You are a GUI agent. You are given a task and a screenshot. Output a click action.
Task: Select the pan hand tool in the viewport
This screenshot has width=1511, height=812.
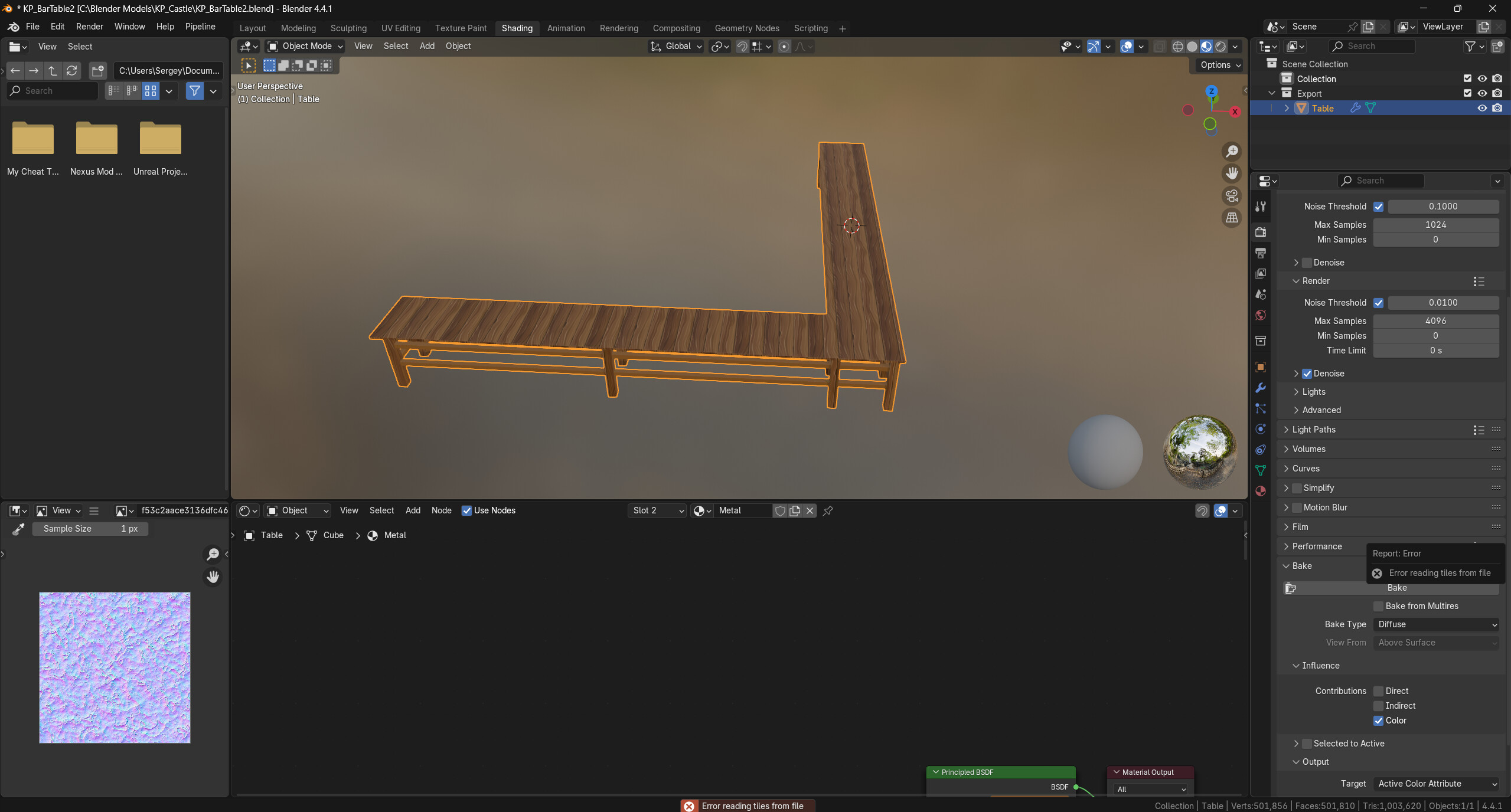[1232, 173]
